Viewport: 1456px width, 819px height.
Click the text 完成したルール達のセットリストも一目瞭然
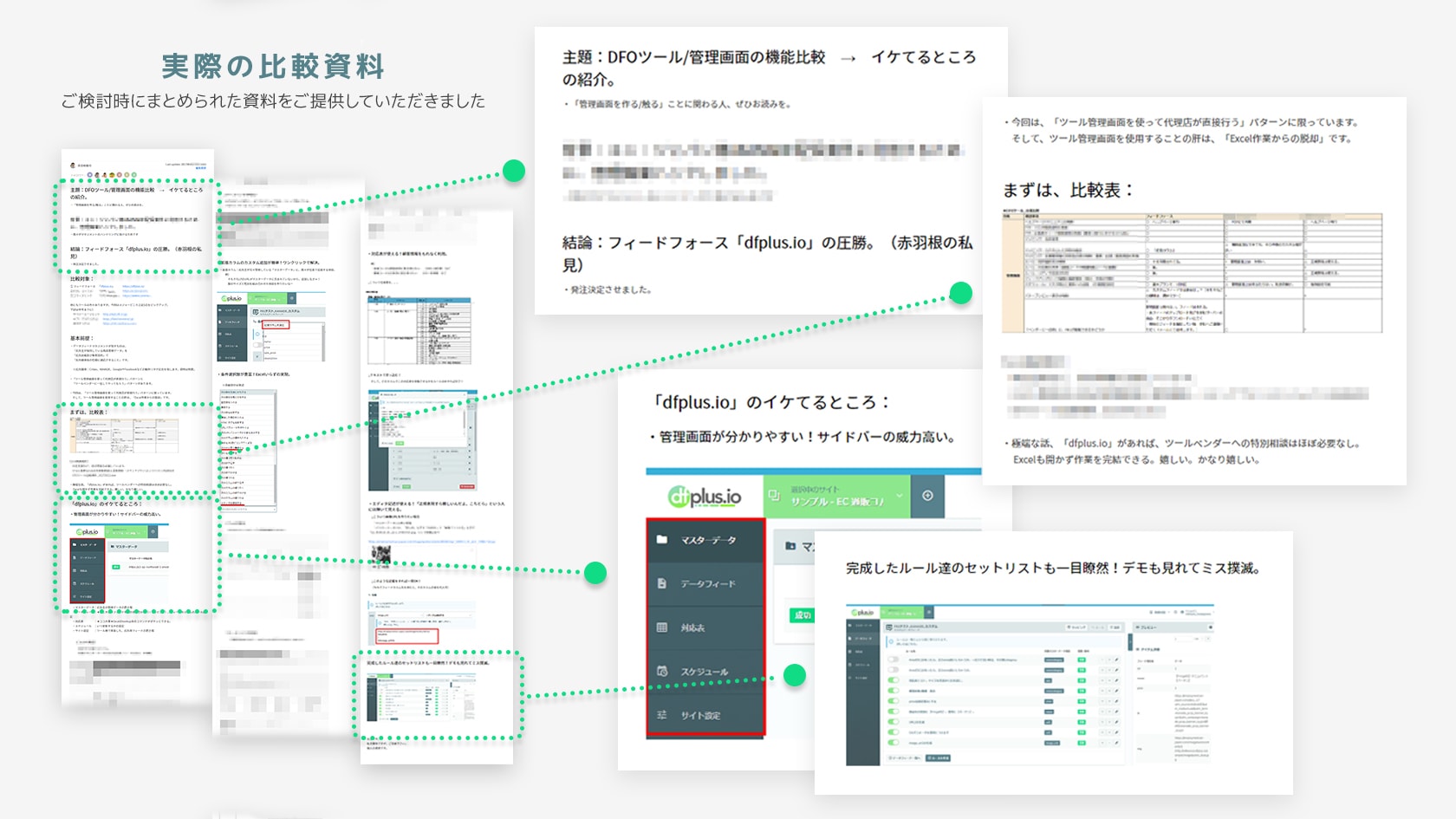pos(983,569)
